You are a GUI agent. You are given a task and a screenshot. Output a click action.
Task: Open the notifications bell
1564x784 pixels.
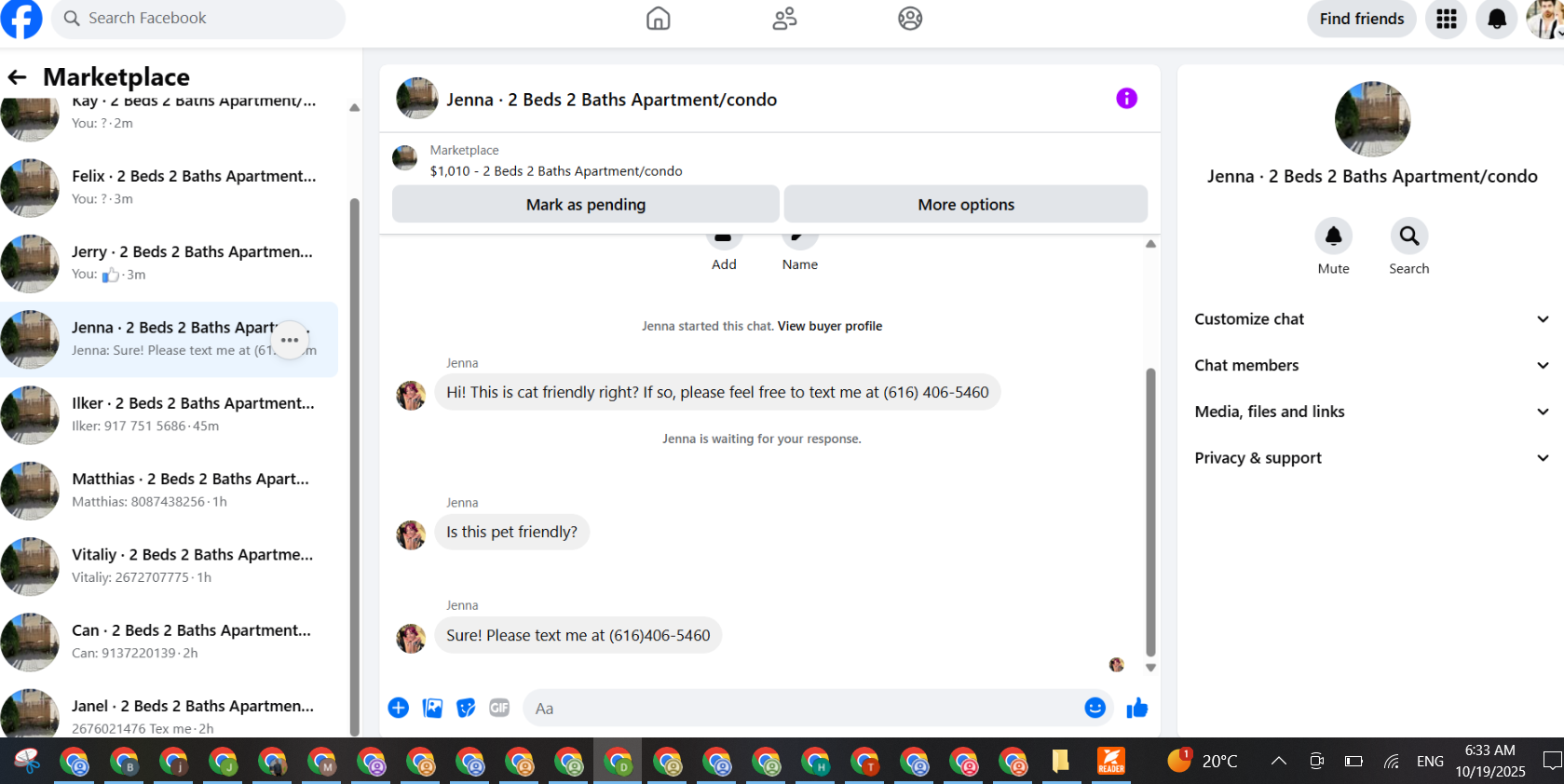1497,19
